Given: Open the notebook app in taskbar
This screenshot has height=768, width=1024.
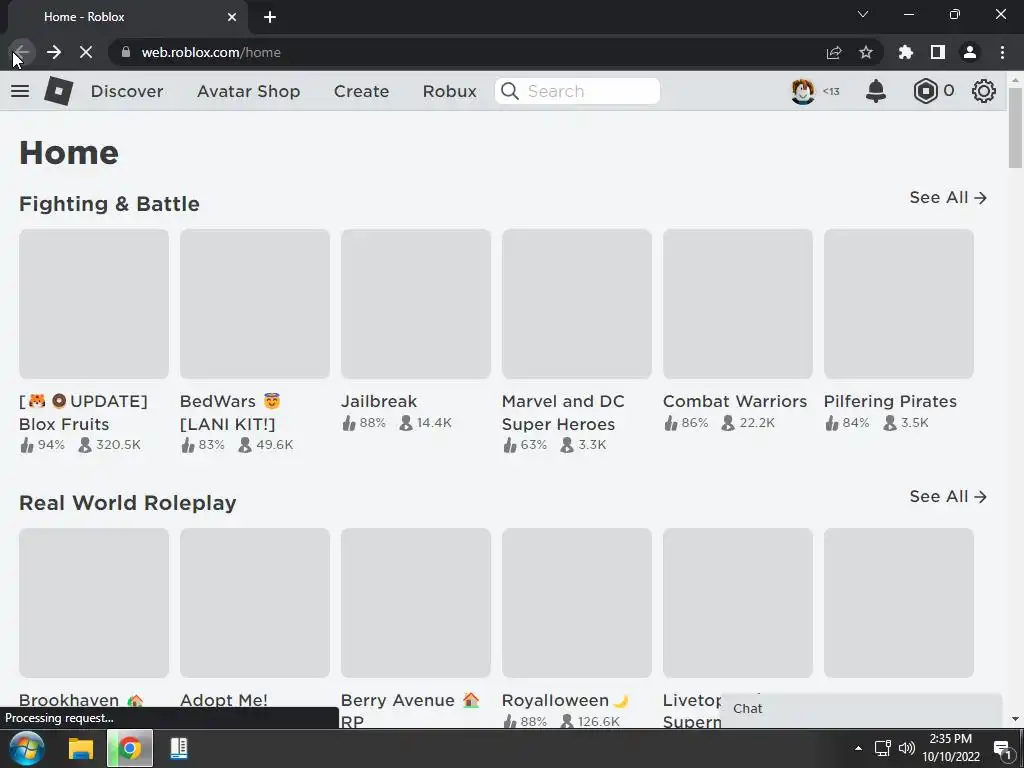Looking at the screenshot, I should [x=179, y=748].
